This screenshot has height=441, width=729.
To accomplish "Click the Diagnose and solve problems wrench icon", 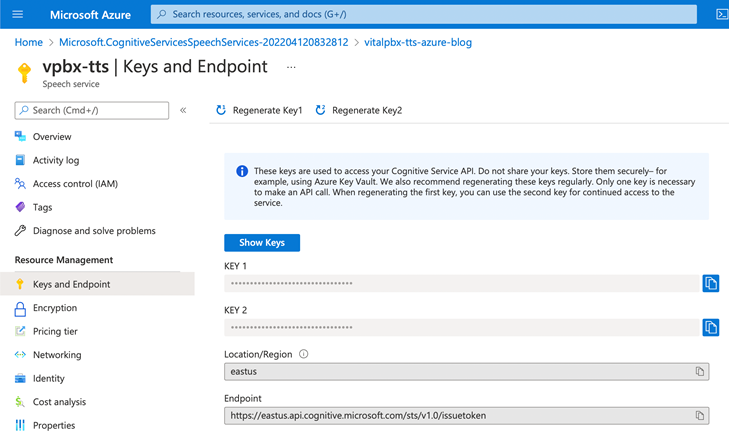I will pos(20,230).
